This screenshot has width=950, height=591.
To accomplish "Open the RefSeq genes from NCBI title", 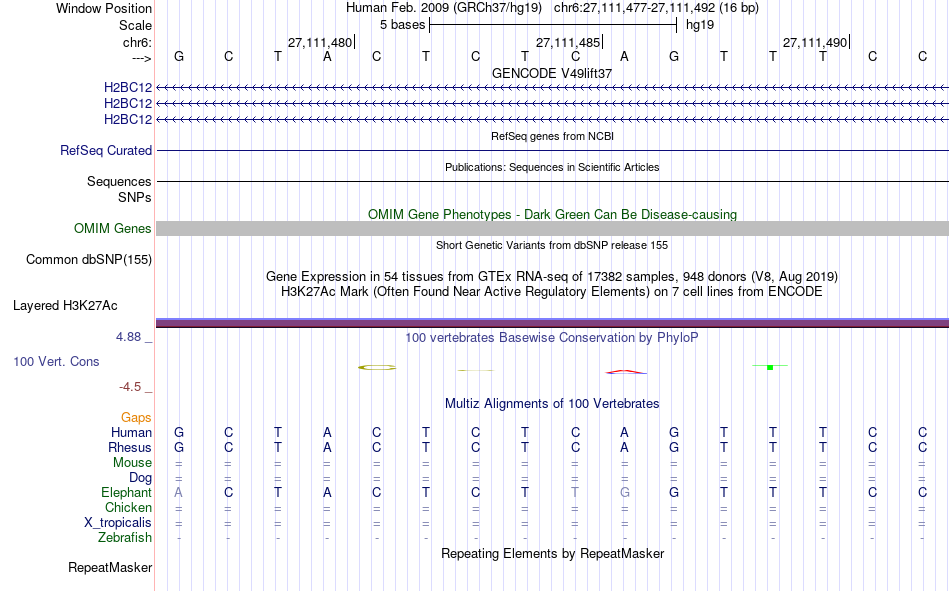I will point(552,136).
